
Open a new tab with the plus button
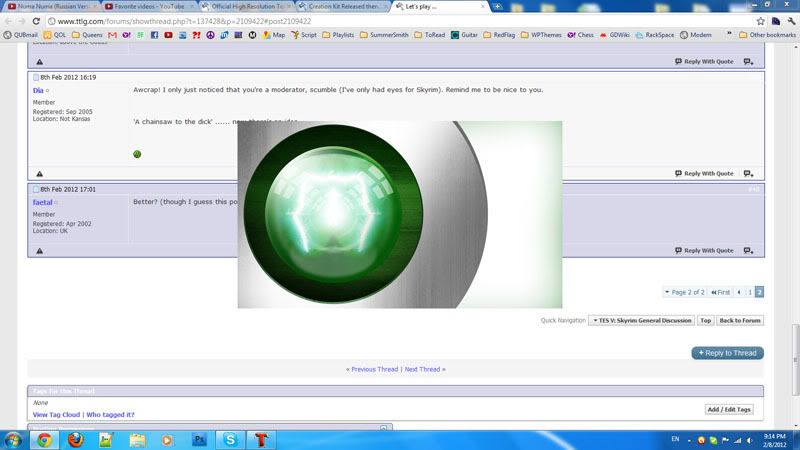497,6
